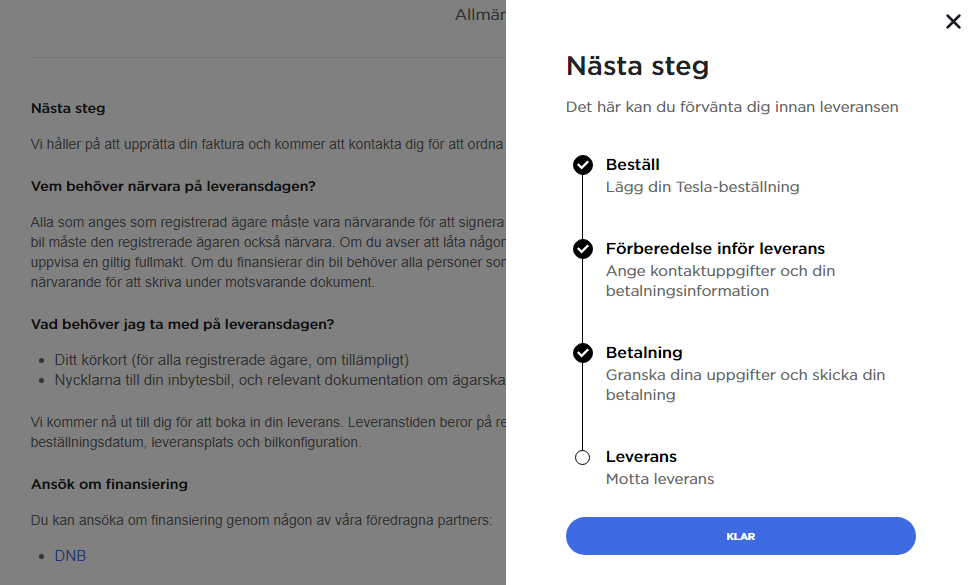Screen dimensions: 973x585
Task: Select the empty Leverans step circle
Action: pyautogui.click(x=583, y=457)
